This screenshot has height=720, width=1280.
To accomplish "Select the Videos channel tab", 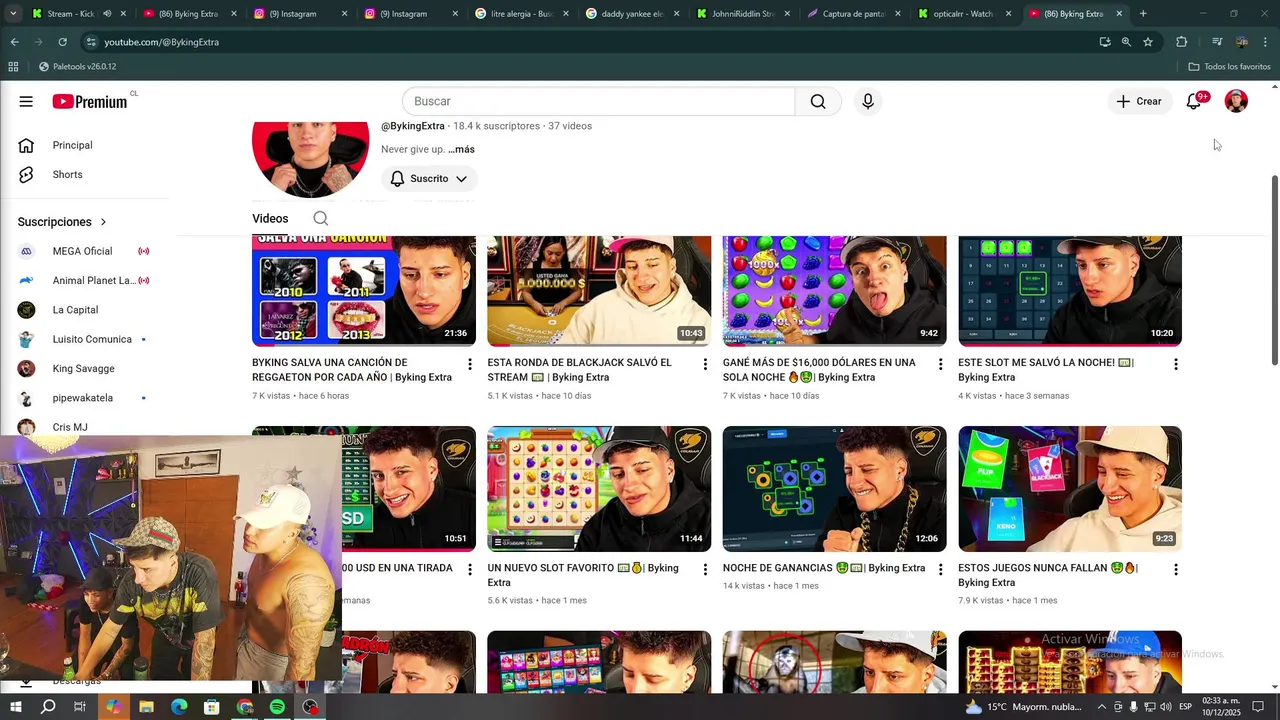I will (x=270, y=218).
